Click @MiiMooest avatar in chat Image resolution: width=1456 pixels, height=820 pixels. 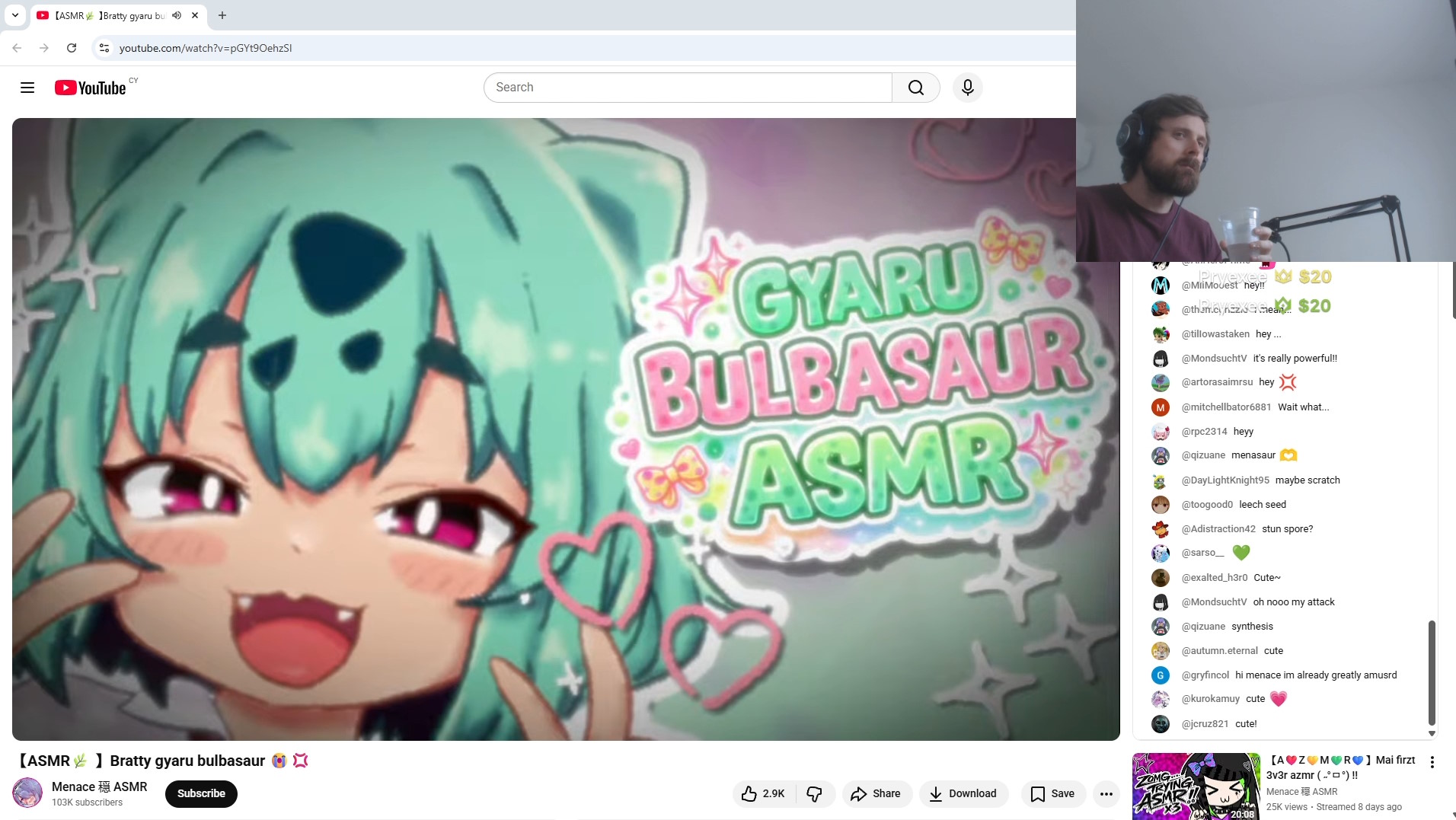click(1160, 286)
